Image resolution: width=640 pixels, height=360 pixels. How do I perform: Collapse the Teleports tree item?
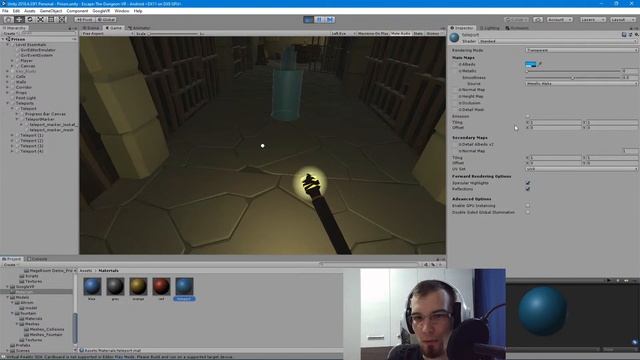pyautogui.click(x=8, y=103)
